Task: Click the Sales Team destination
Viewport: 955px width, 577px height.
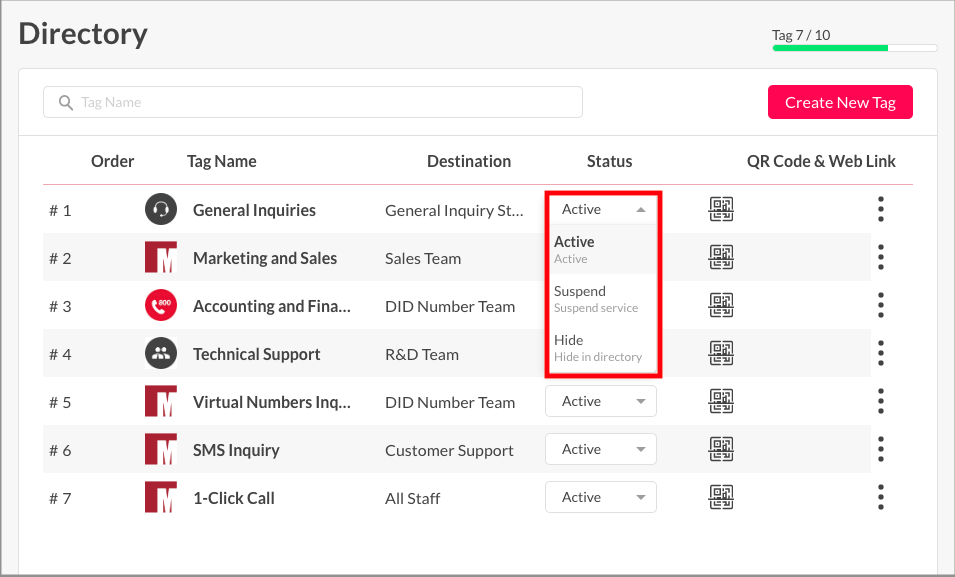Action: pos(423,258)
